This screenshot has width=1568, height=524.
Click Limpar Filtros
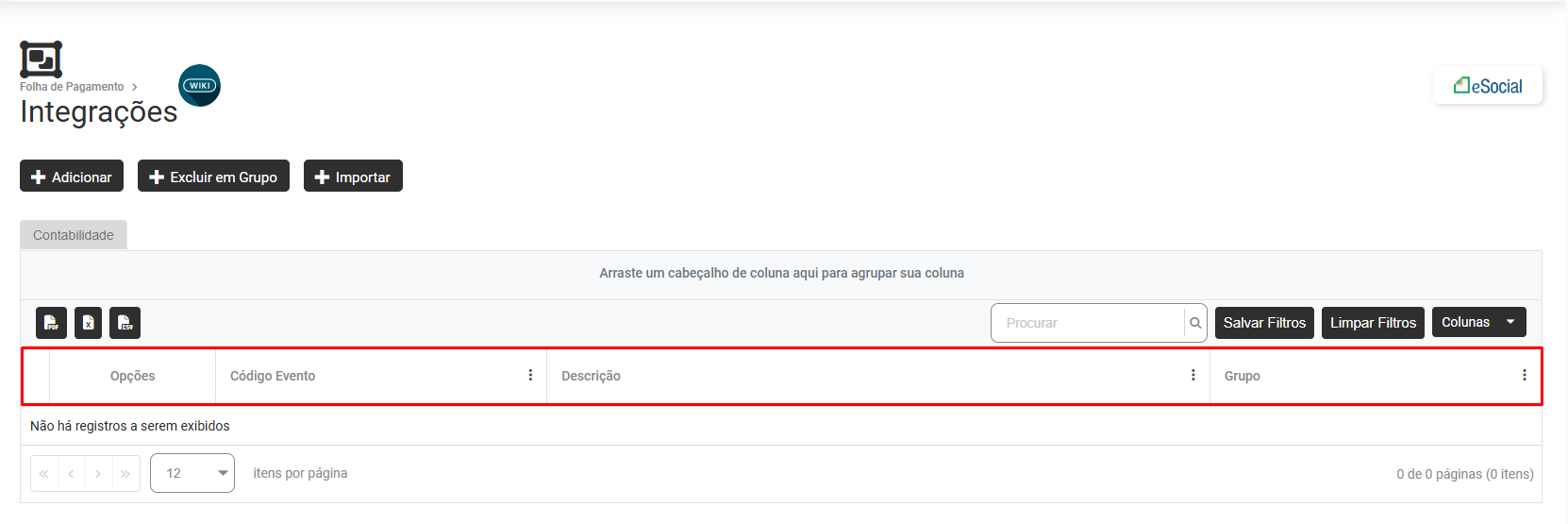(x=1373, y=323)
